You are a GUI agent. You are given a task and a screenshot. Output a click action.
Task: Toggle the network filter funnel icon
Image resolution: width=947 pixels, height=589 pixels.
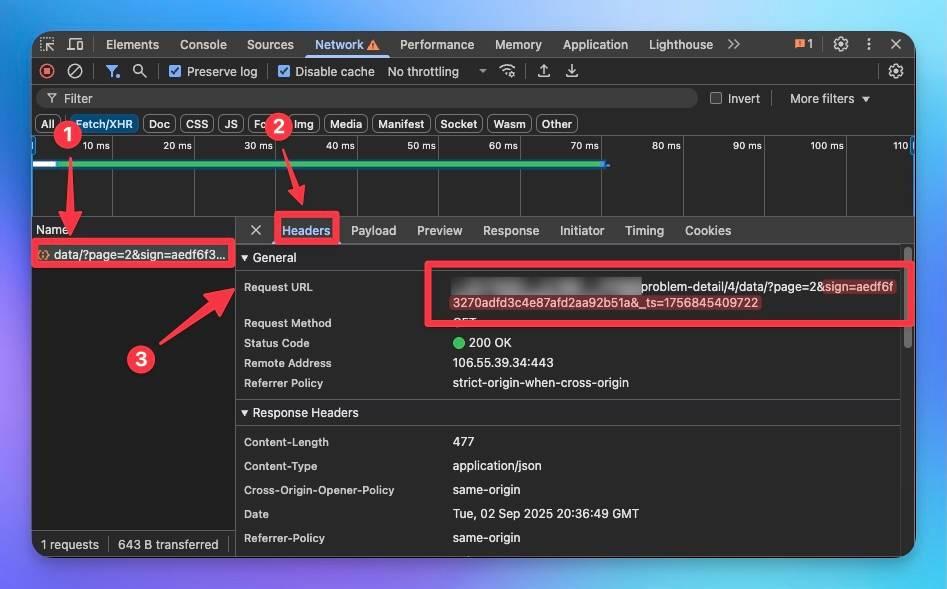(x=112, y=71)
